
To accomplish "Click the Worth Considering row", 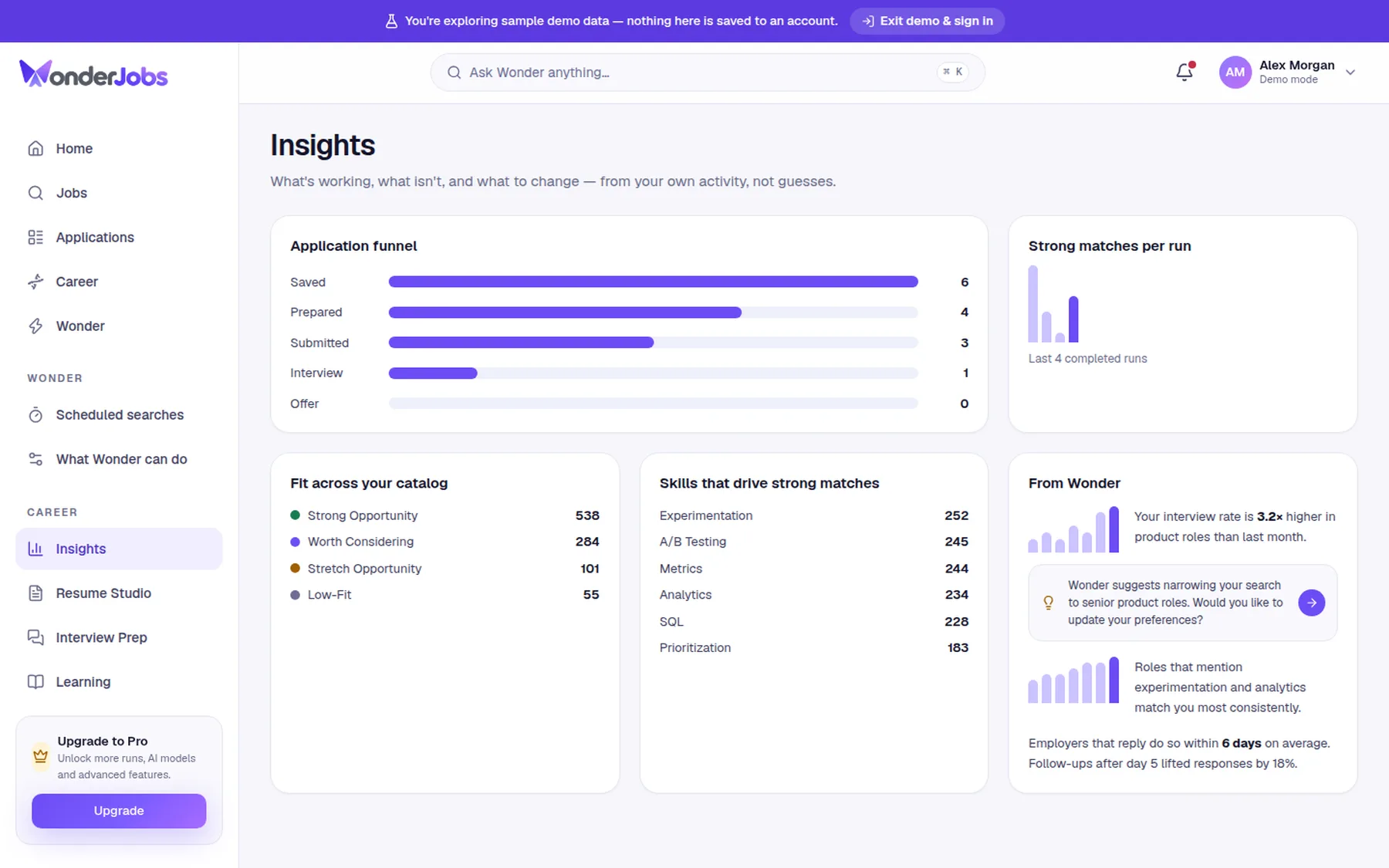I will tap(444, 542).
